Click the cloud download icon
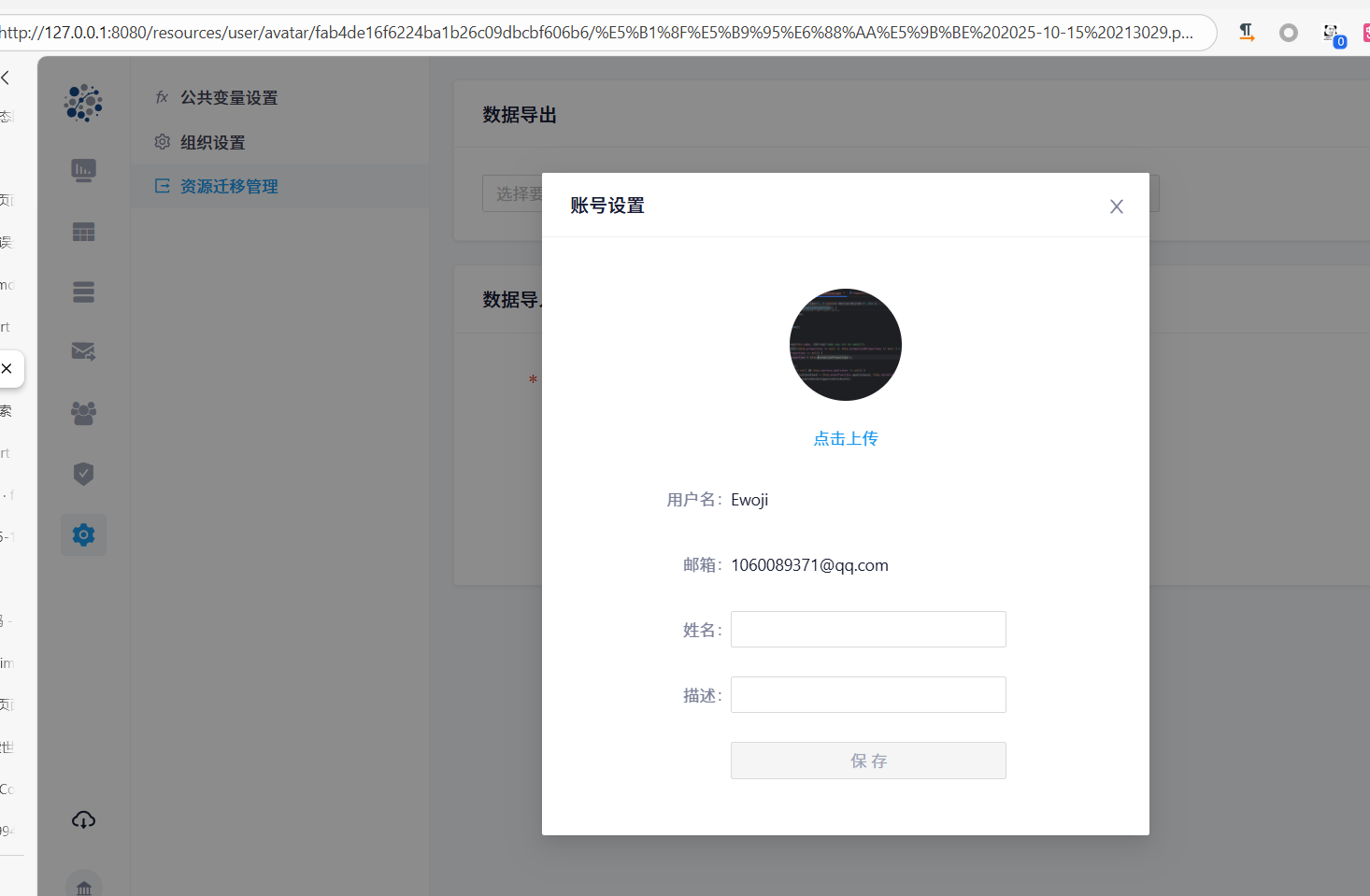 (x=83, y=819)
